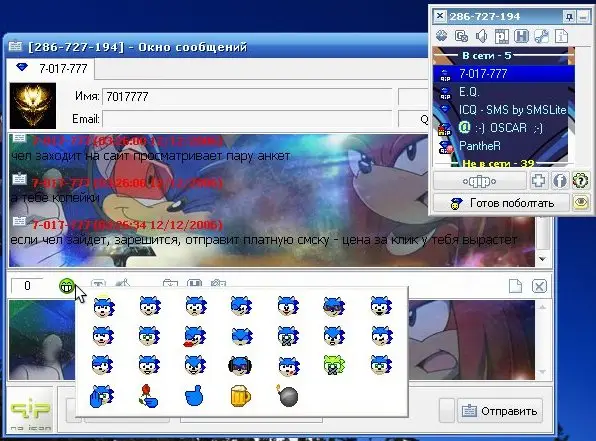Viewport: 596px width, 441px height.
Task: Toggle always-on-top with the pin button
Action: pyautogui.click(x=569, y=16)
